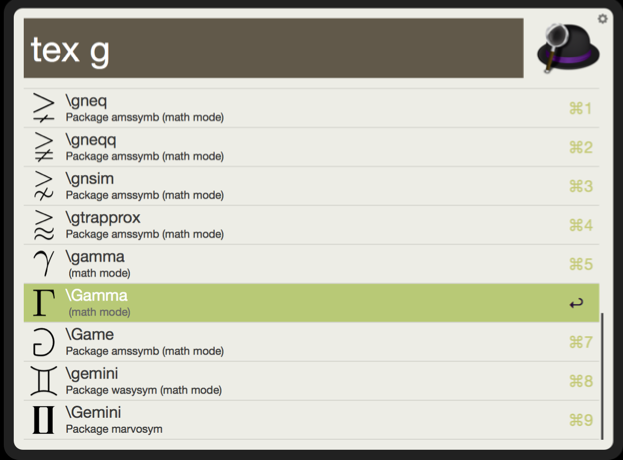Pick the \Gemini Package marvosym result
The width and height of the screenshot is (623, 460).
point(312,420)
